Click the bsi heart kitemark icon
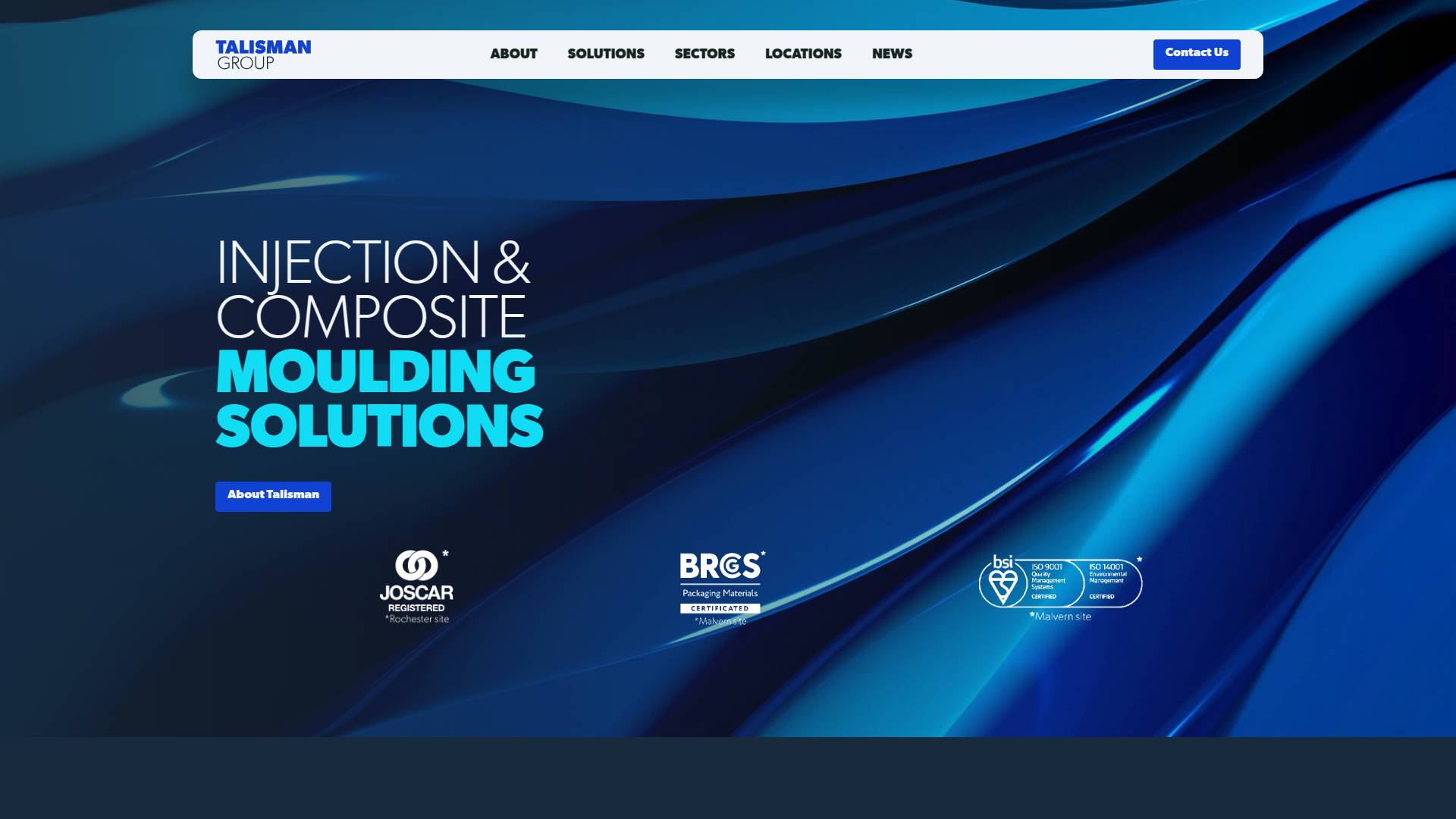 pos(1003,584)
